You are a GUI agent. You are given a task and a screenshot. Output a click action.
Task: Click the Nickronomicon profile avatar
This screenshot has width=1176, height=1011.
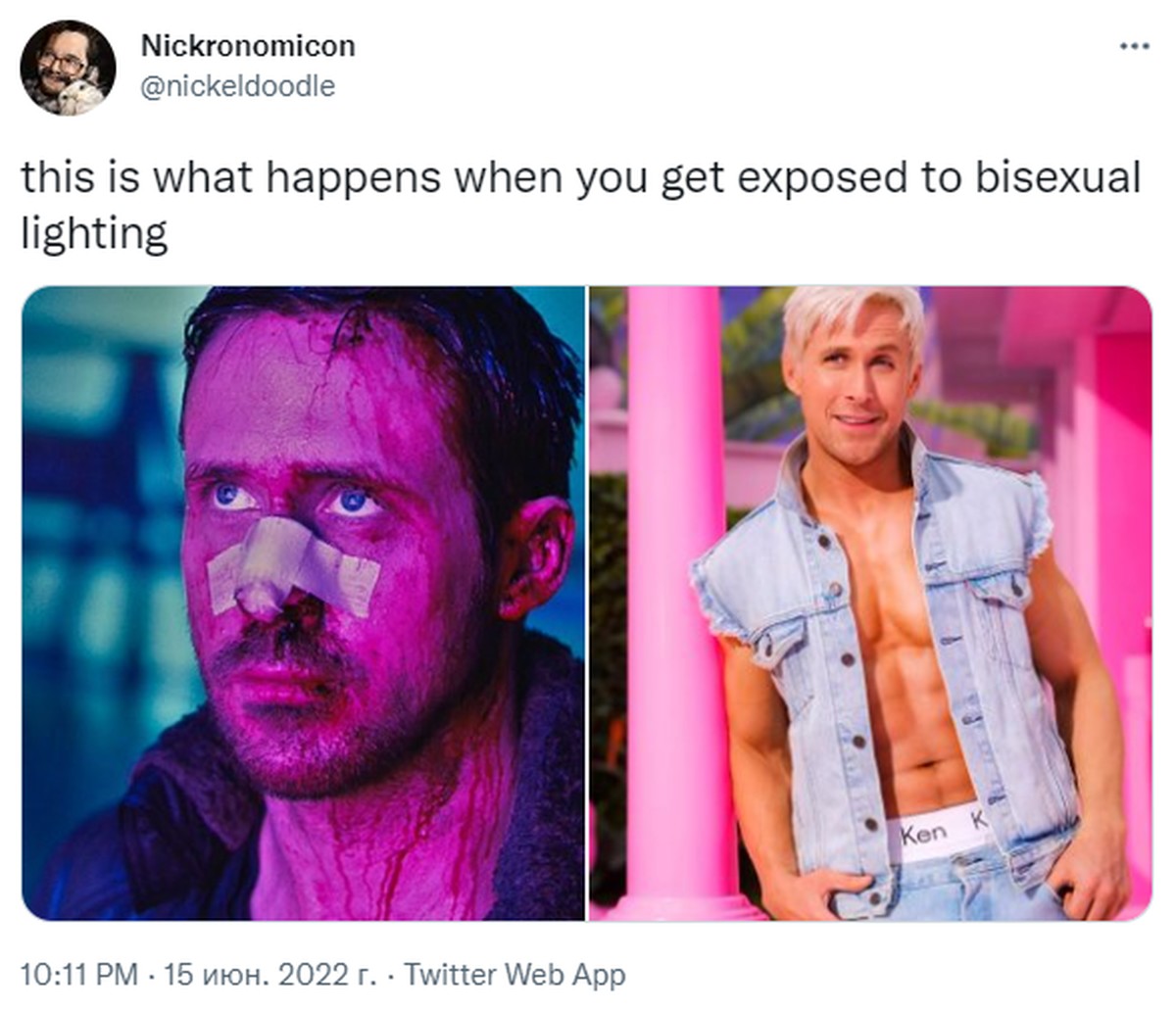coord(68,68)
